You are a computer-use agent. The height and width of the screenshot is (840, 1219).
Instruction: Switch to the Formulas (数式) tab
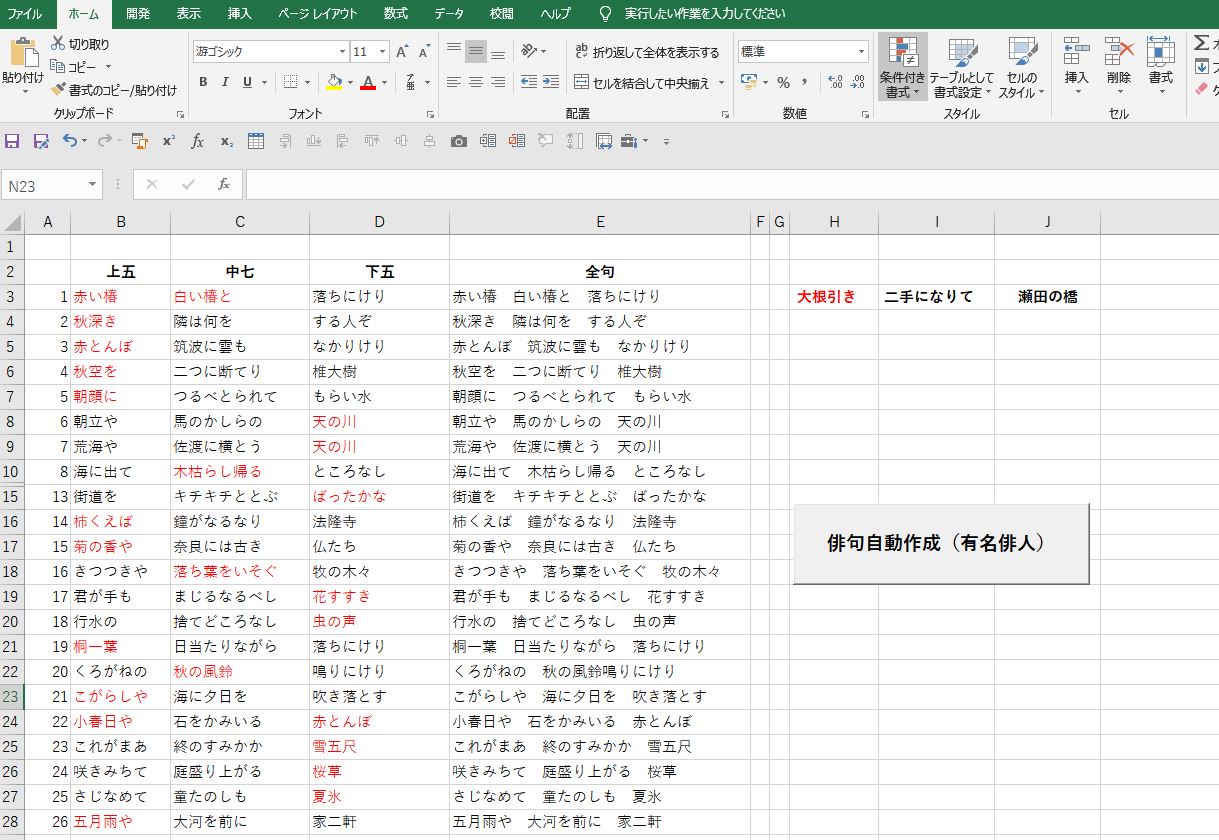396,14
